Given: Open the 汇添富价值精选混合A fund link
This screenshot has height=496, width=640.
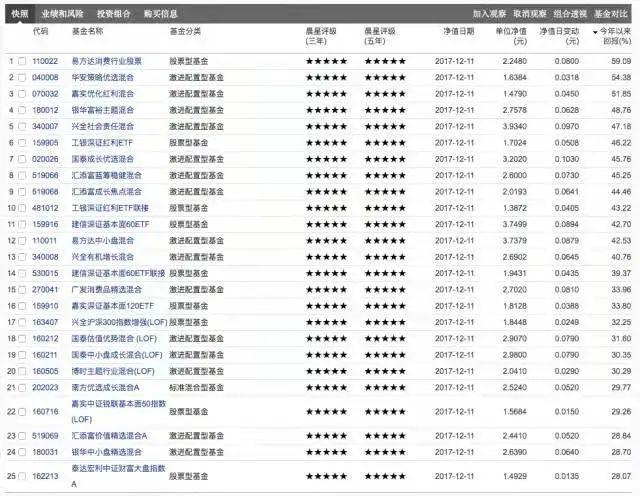Looking at the screenshot, I should 109,436.
